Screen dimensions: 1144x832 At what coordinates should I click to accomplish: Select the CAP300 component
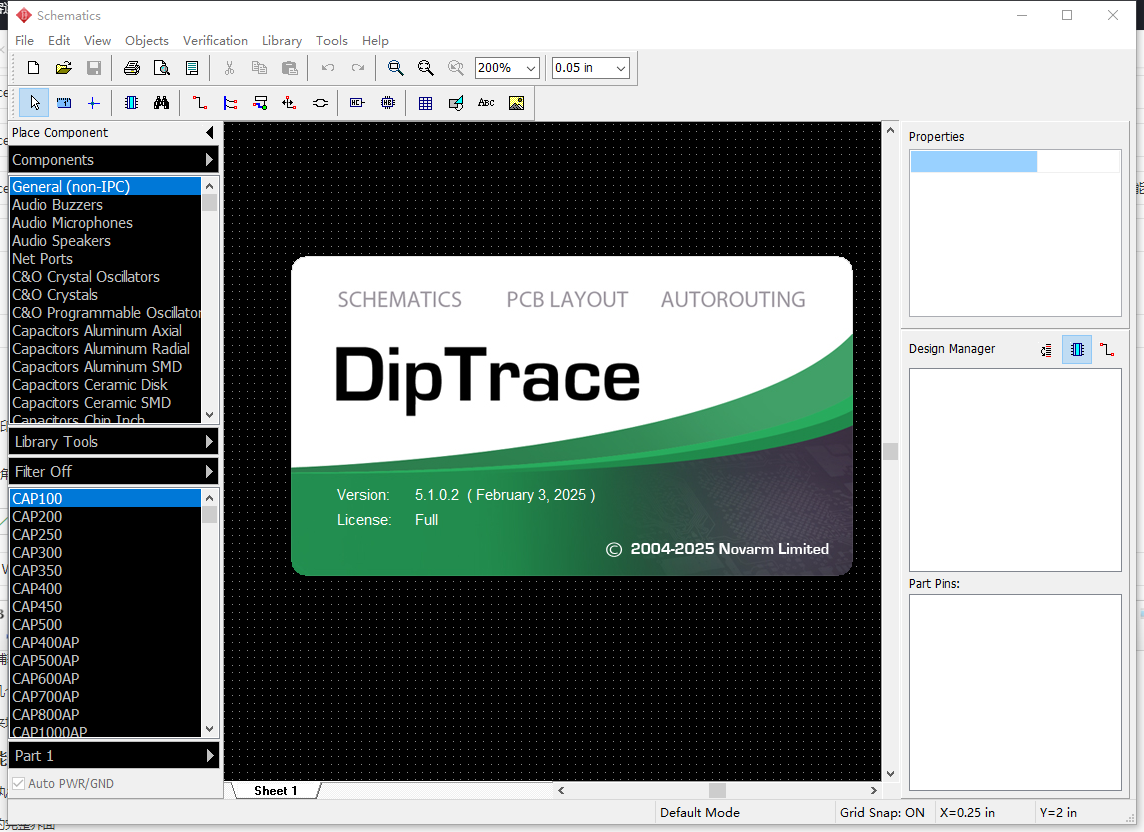106,552
